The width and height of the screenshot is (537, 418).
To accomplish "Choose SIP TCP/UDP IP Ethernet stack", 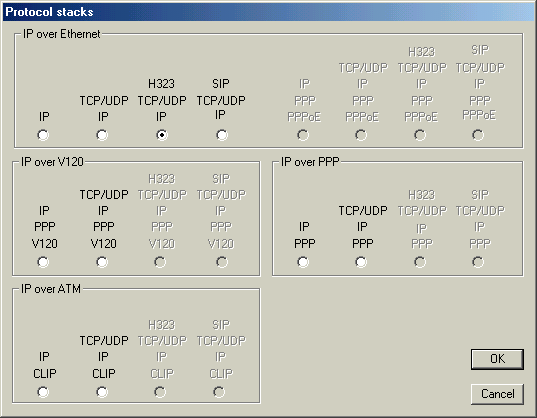I will pyautogui.click(x=222, y=135).
